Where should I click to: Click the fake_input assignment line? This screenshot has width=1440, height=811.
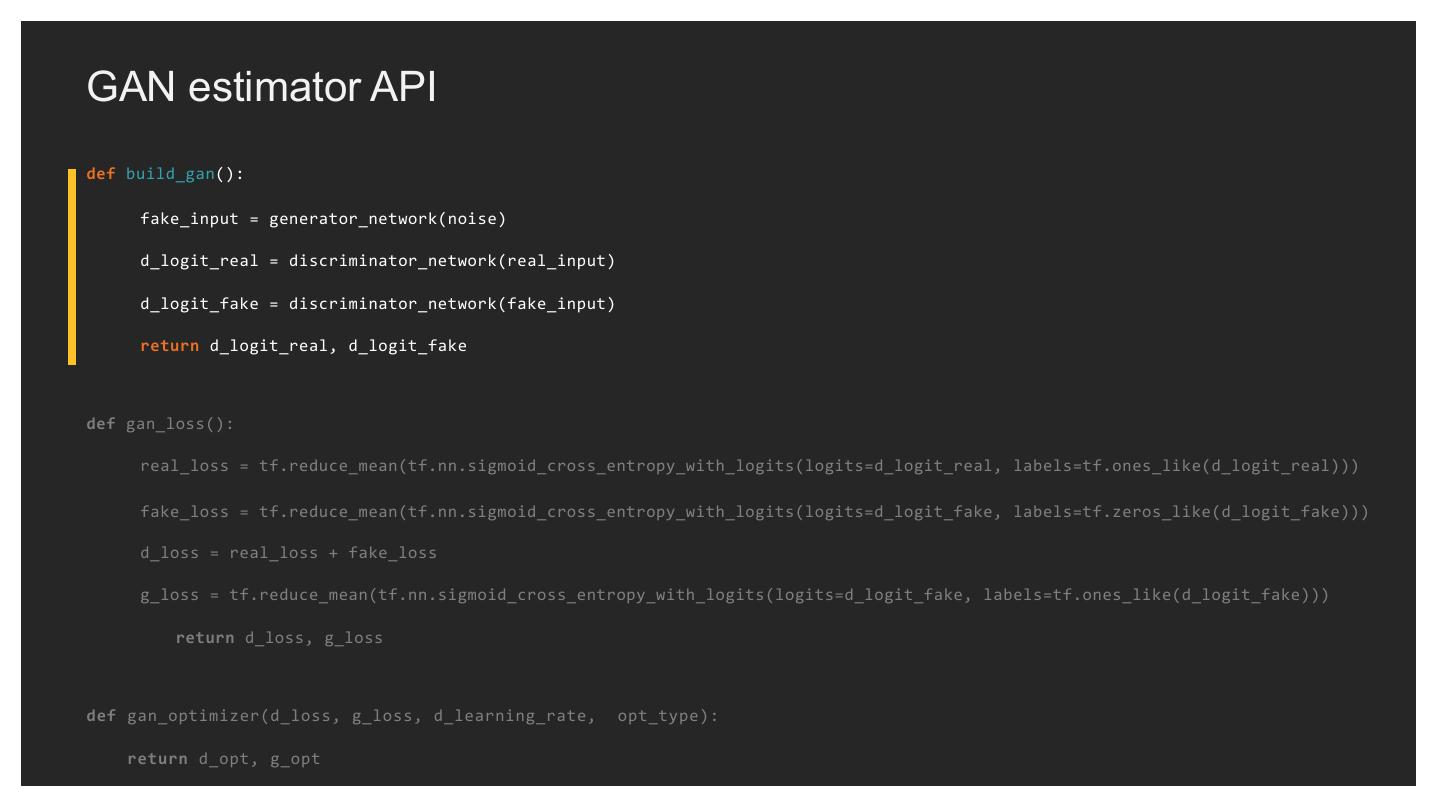click(x=322, y=219)
